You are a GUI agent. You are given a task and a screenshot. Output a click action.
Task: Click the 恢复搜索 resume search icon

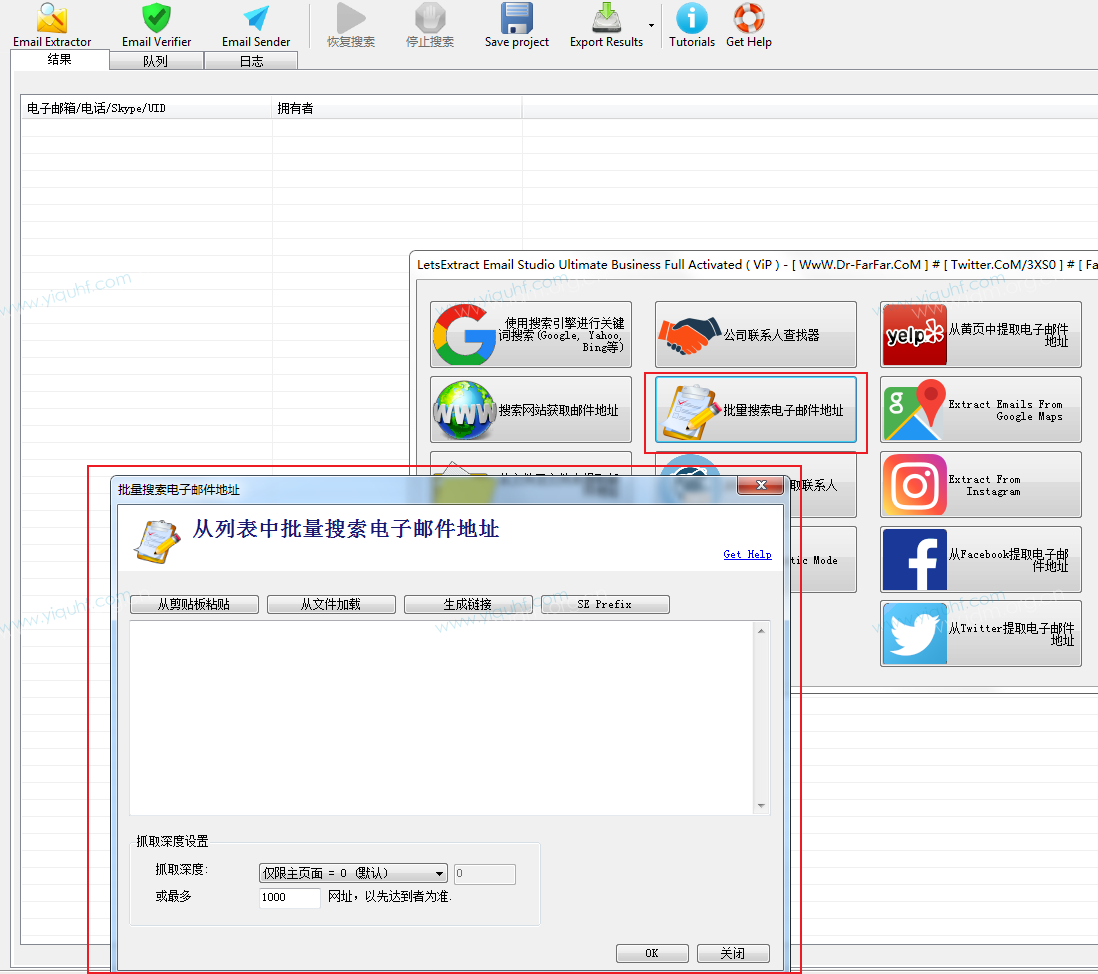coord(351,18)
